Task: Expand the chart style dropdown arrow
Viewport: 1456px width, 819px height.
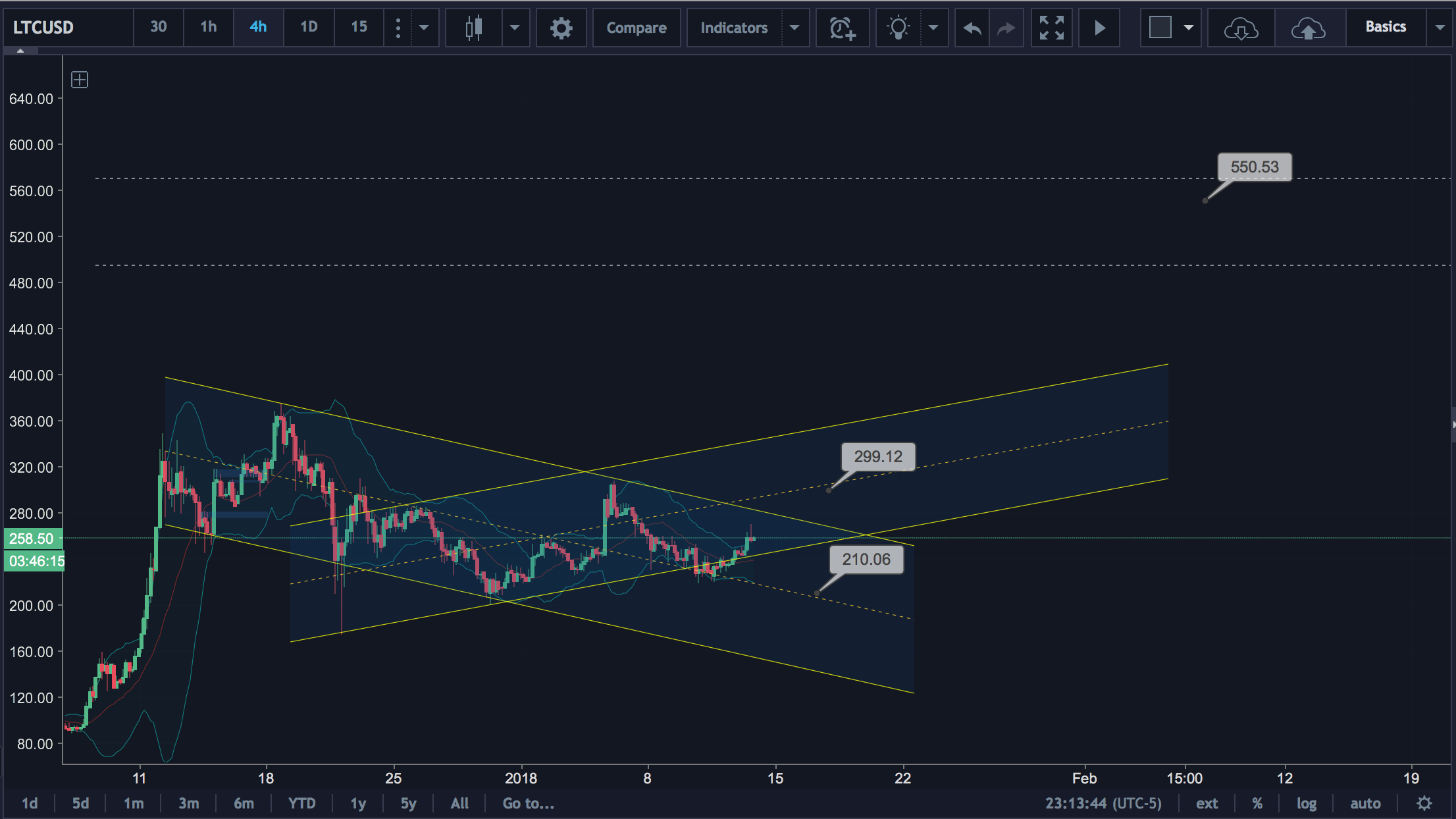Action: tap(515, 28)
